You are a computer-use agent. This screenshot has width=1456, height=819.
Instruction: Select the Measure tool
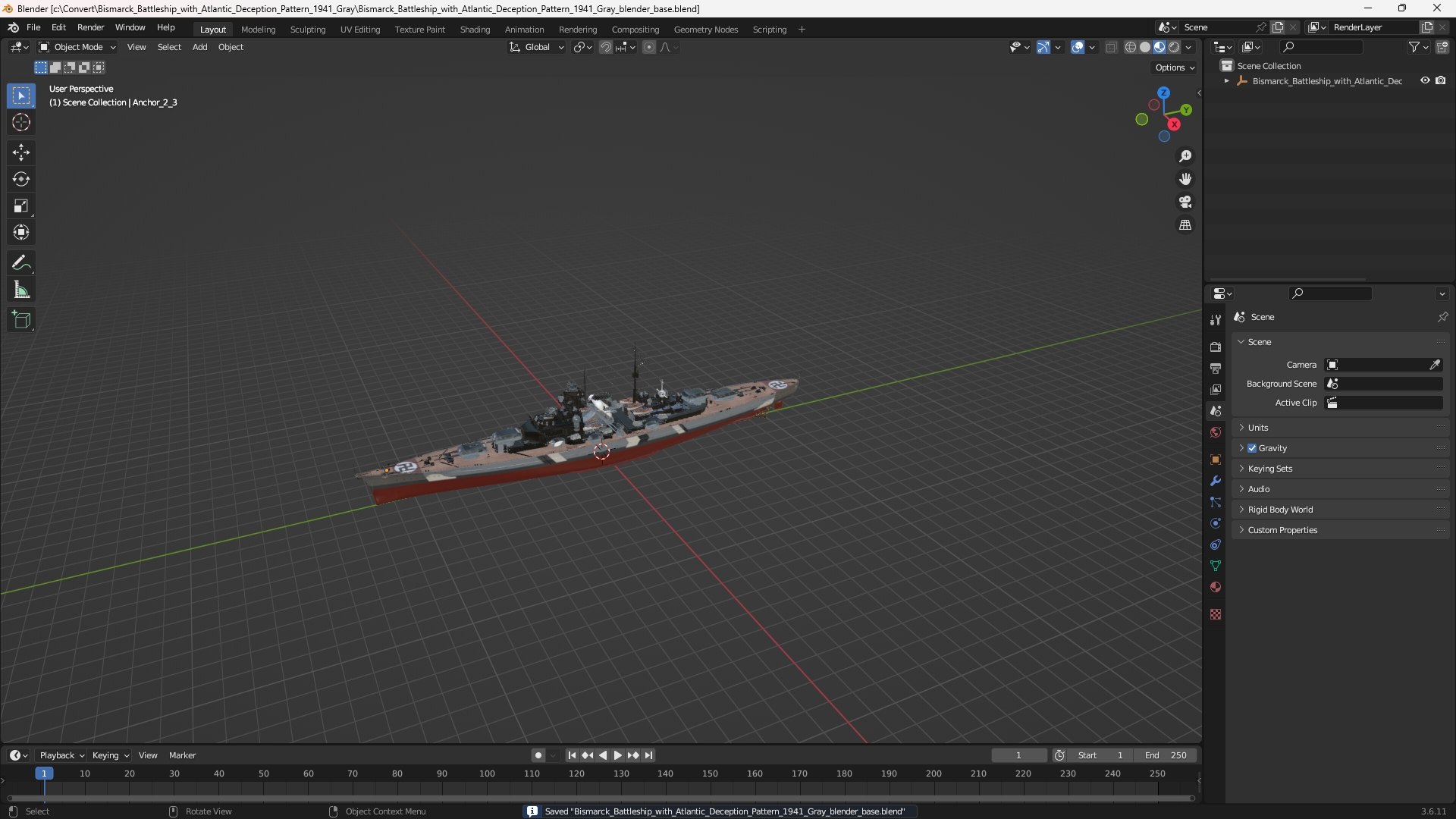pyautogui.click(x=21, y=290)
